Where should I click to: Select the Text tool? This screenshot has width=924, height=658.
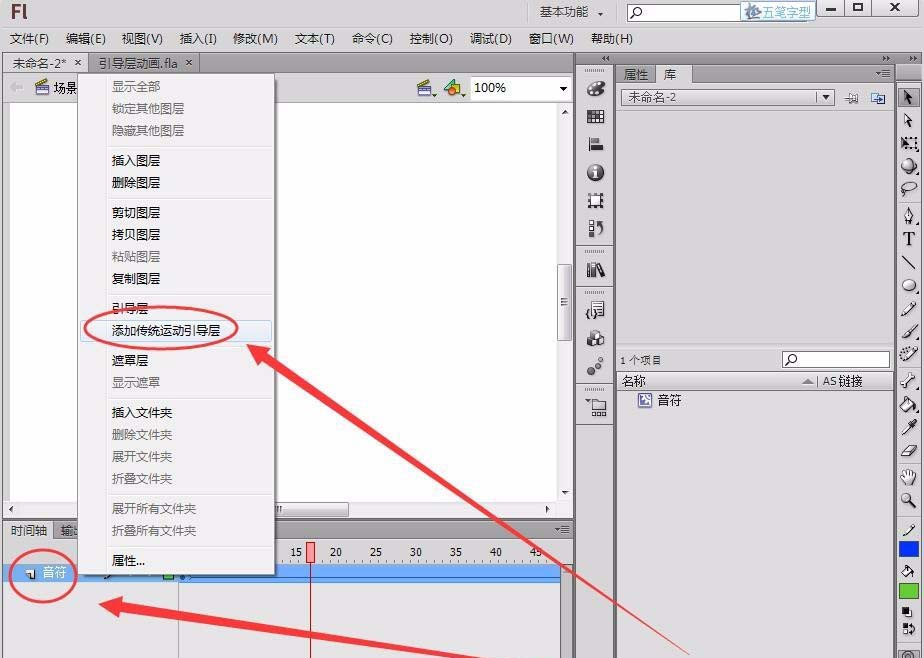coord(908,239)
